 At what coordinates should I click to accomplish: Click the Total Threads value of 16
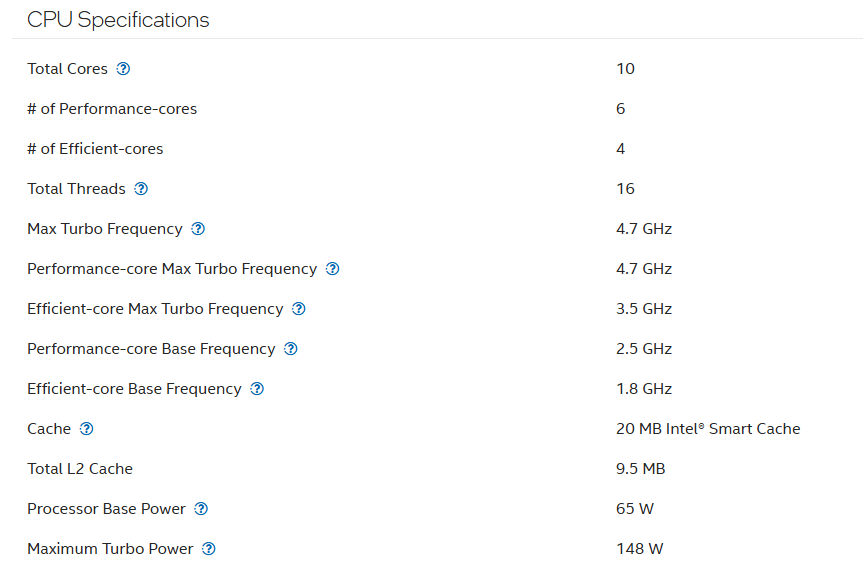tap(626, 189)
